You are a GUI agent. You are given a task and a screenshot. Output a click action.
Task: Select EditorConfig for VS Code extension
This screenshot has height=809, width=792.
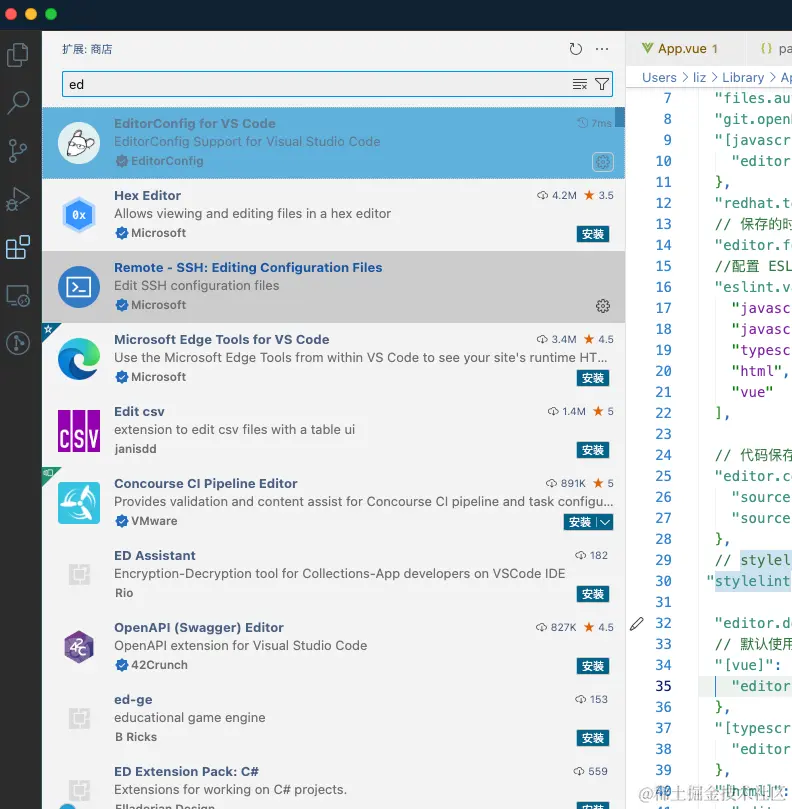[333, 143]
